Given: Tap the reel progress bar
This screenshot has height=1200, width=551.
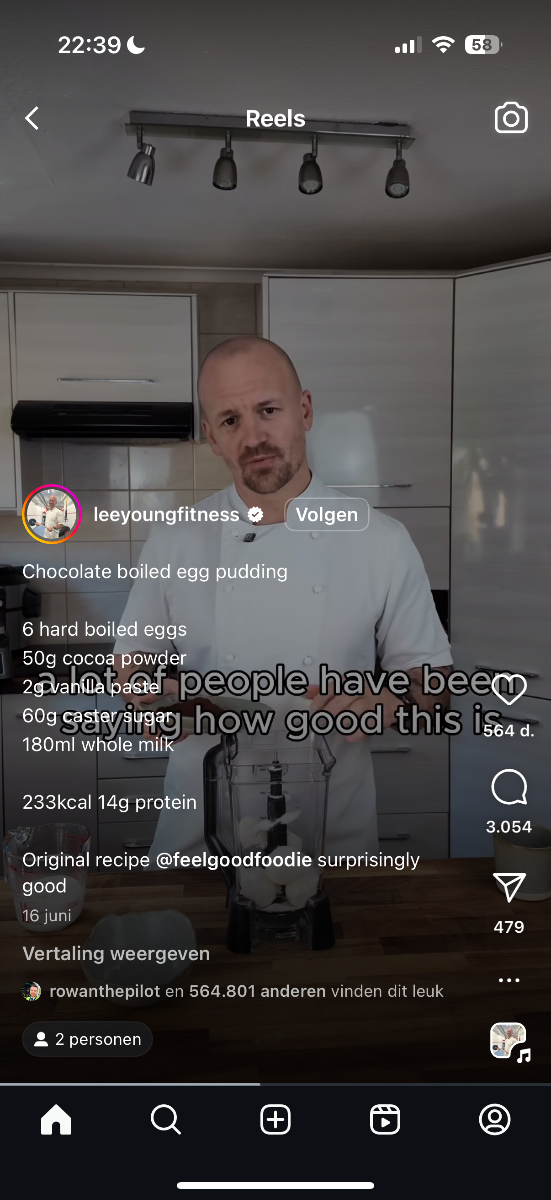Looking at the screenshot, I should [x=275, y=1083].
